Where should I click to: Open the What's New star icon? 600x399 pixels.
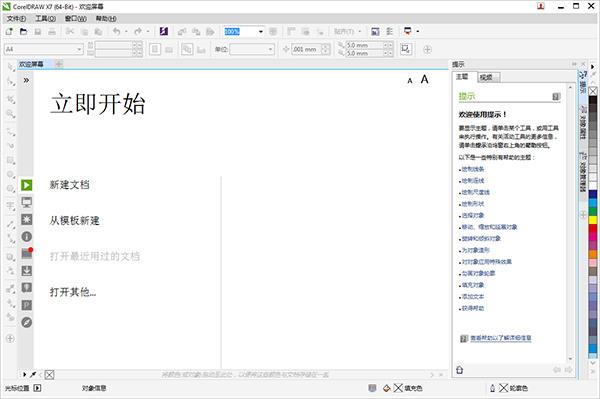click(26, 219)
